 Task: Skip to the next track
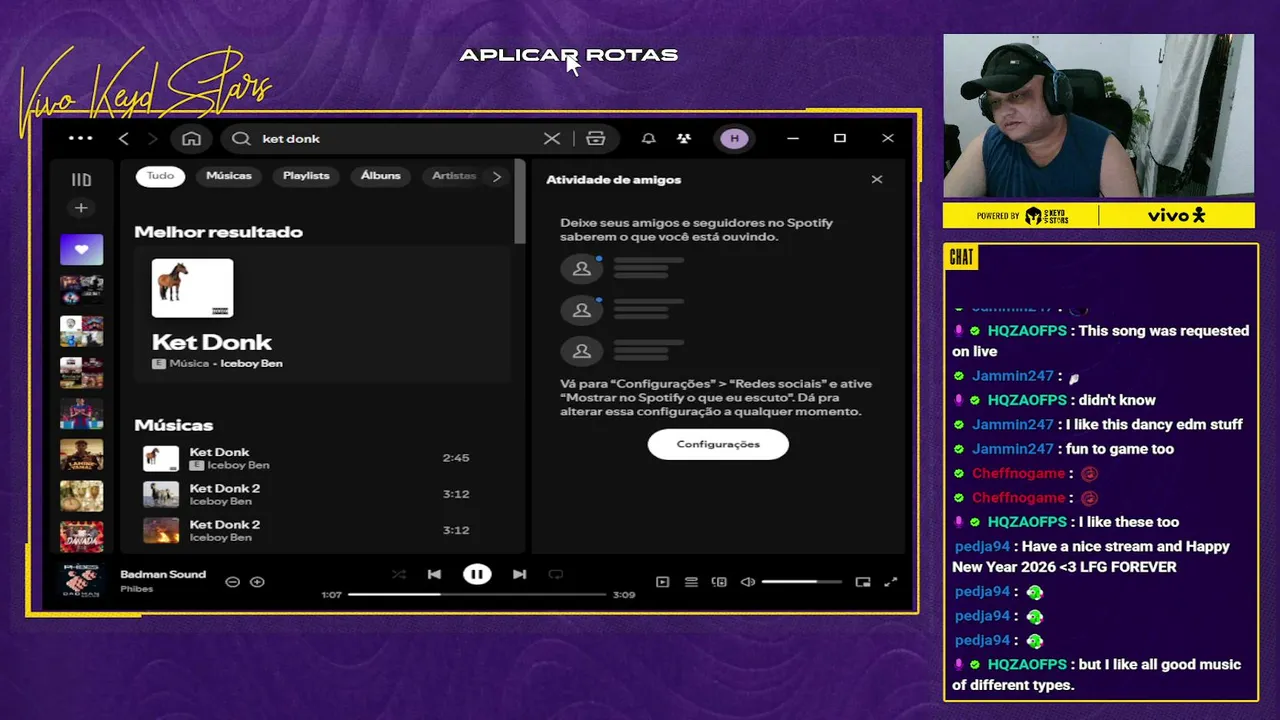(x=519, y=574)
